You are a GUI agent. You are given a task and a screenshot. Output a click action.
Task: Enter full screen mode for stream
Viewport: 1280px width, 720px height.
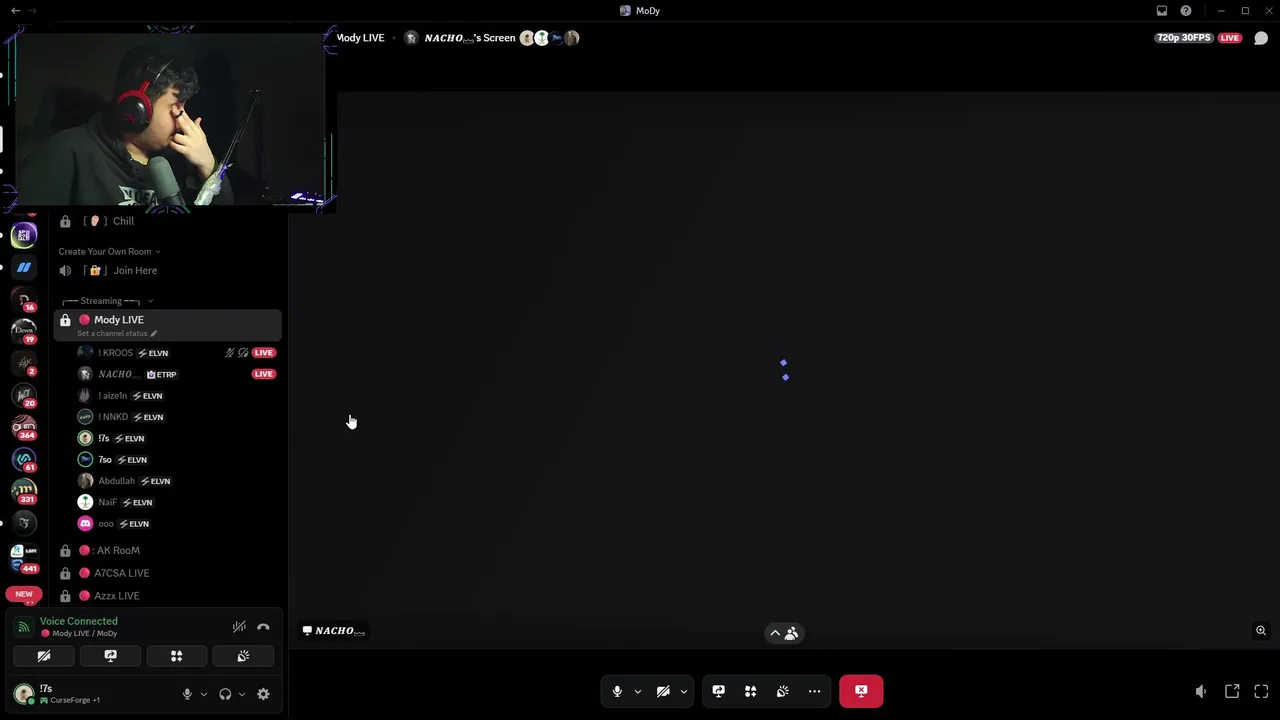pyautogui.click(x=1261, y=691)
